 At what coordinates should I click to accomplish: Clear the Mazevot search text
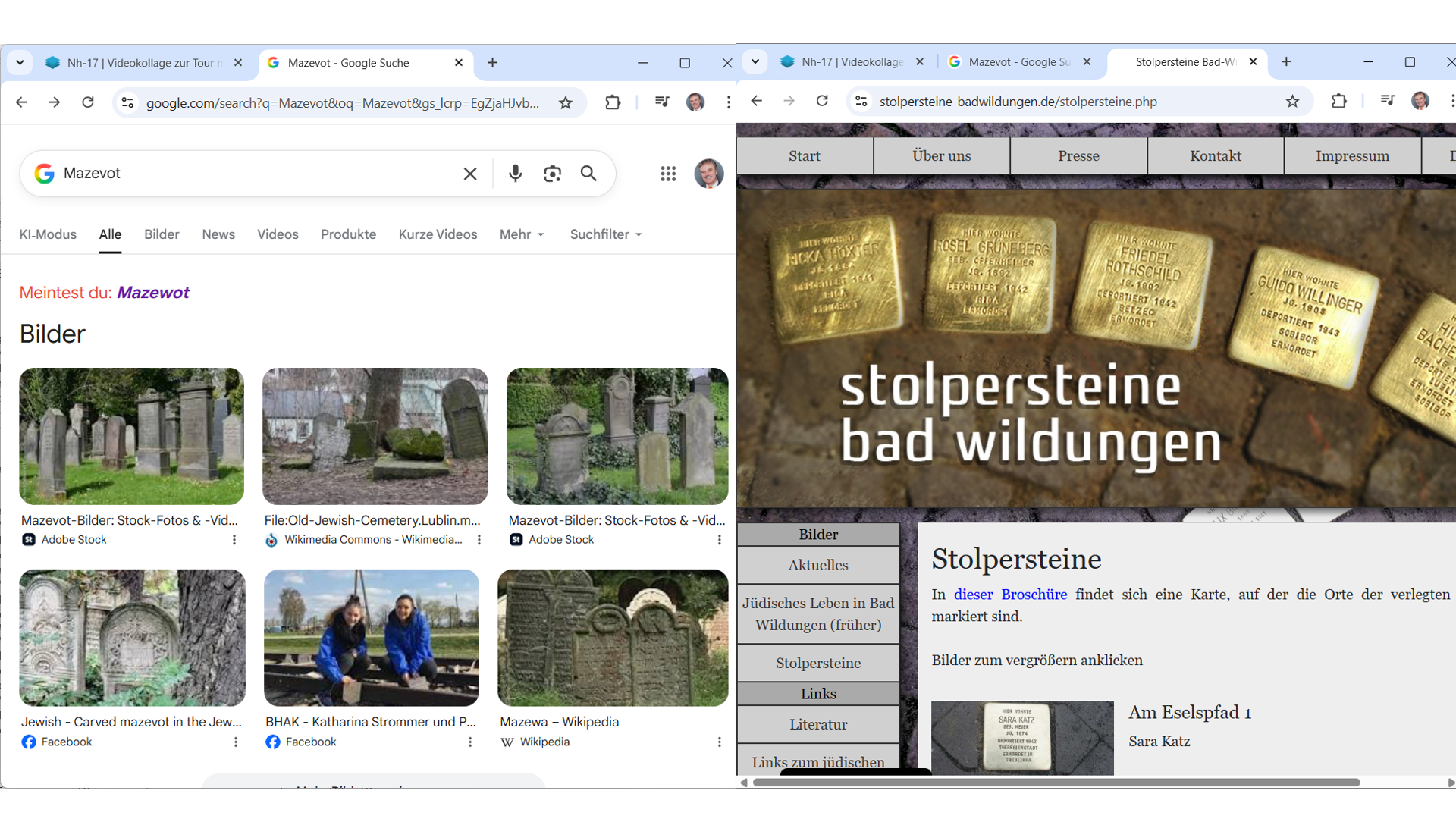[470, 174]
